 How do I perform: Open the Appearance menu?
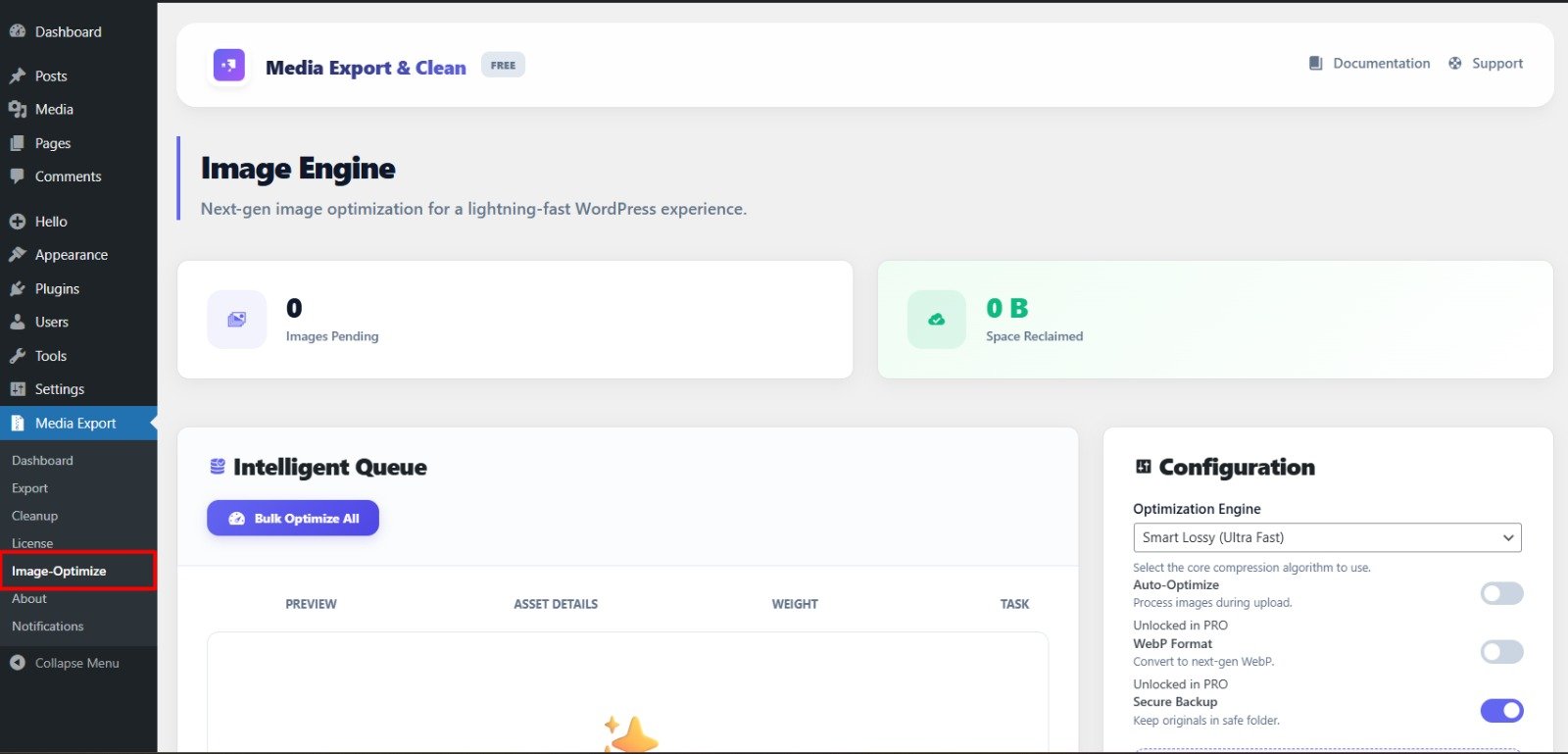(78, 255)
